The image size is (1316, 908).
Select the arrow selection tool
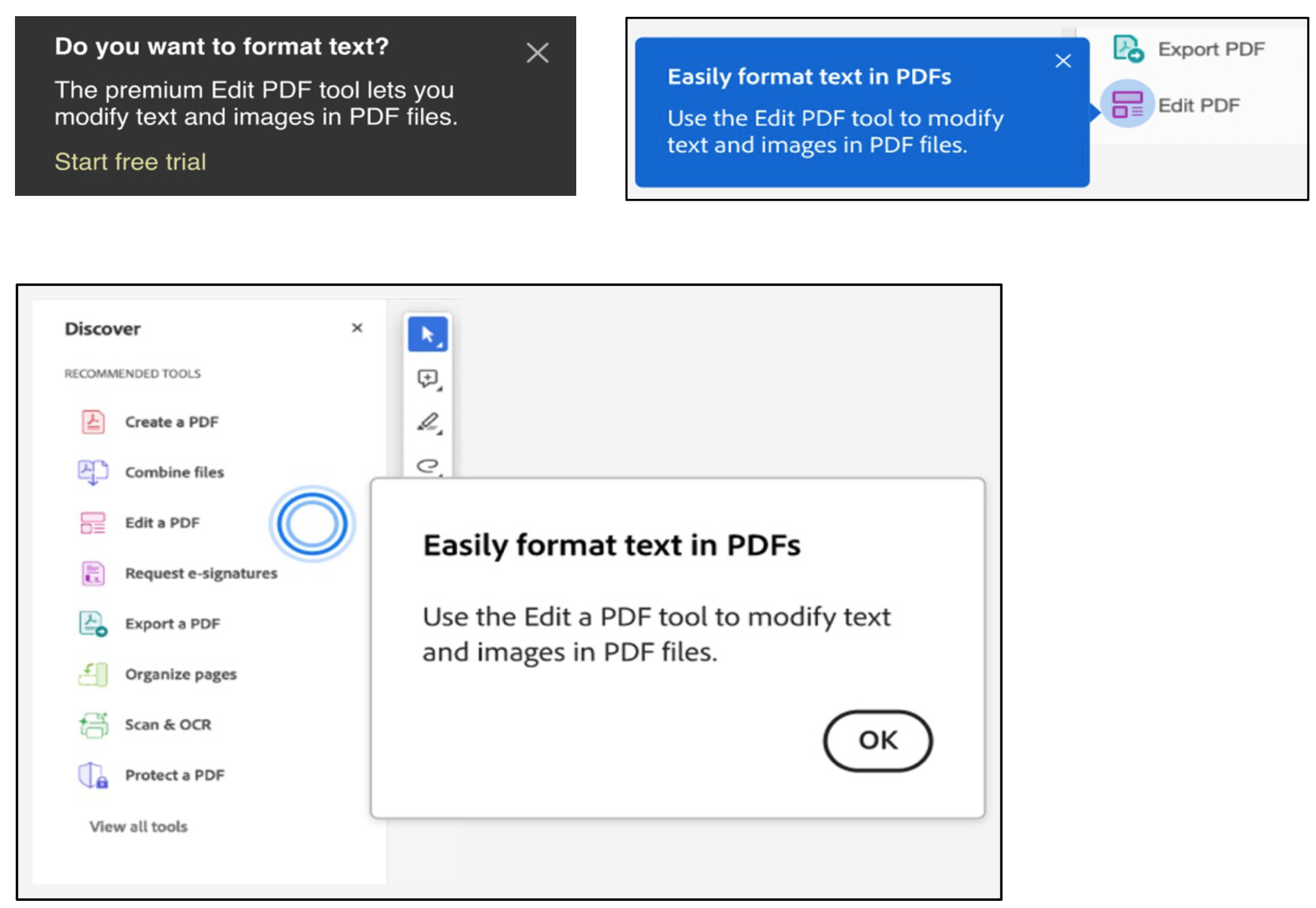(x=428, y=334)
